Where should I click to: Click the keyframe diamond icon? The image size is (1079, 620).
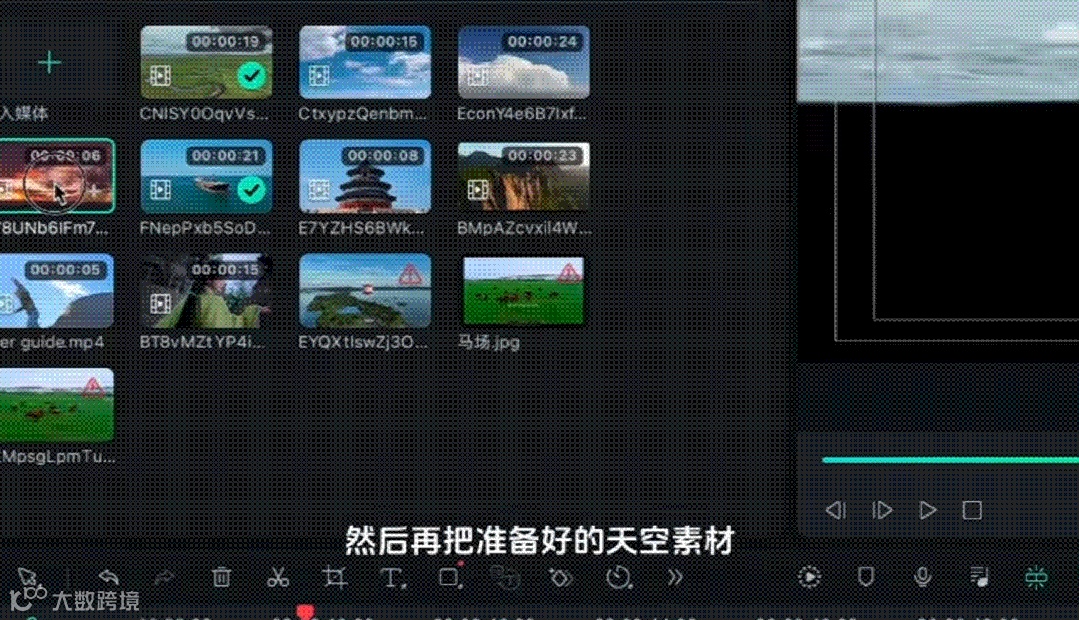562,578
